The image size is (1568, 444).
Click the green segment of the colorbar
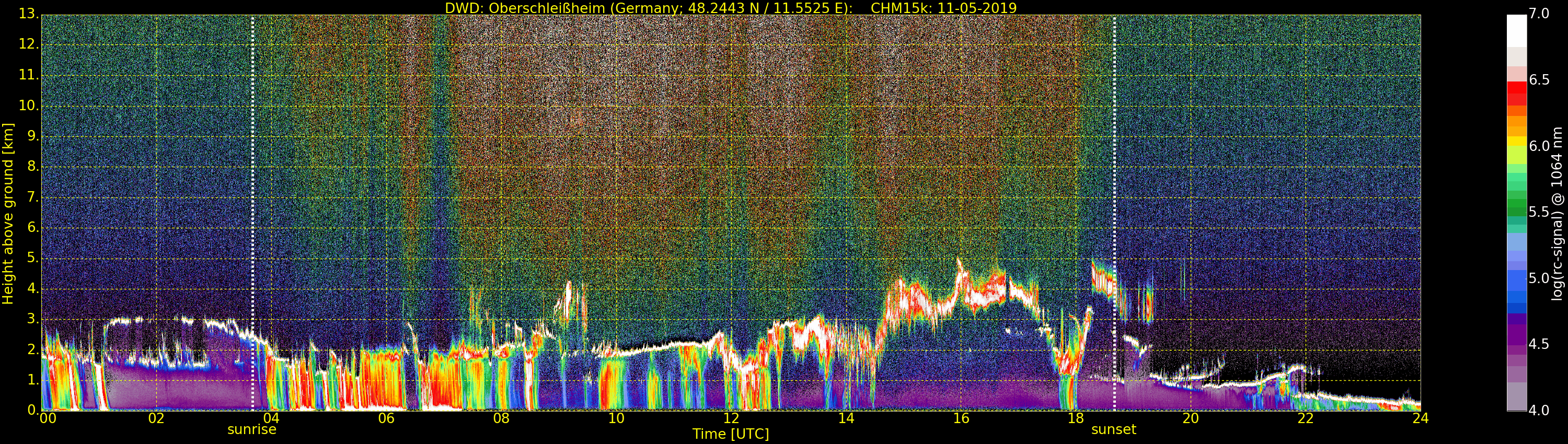click(x=1516, y=204)
